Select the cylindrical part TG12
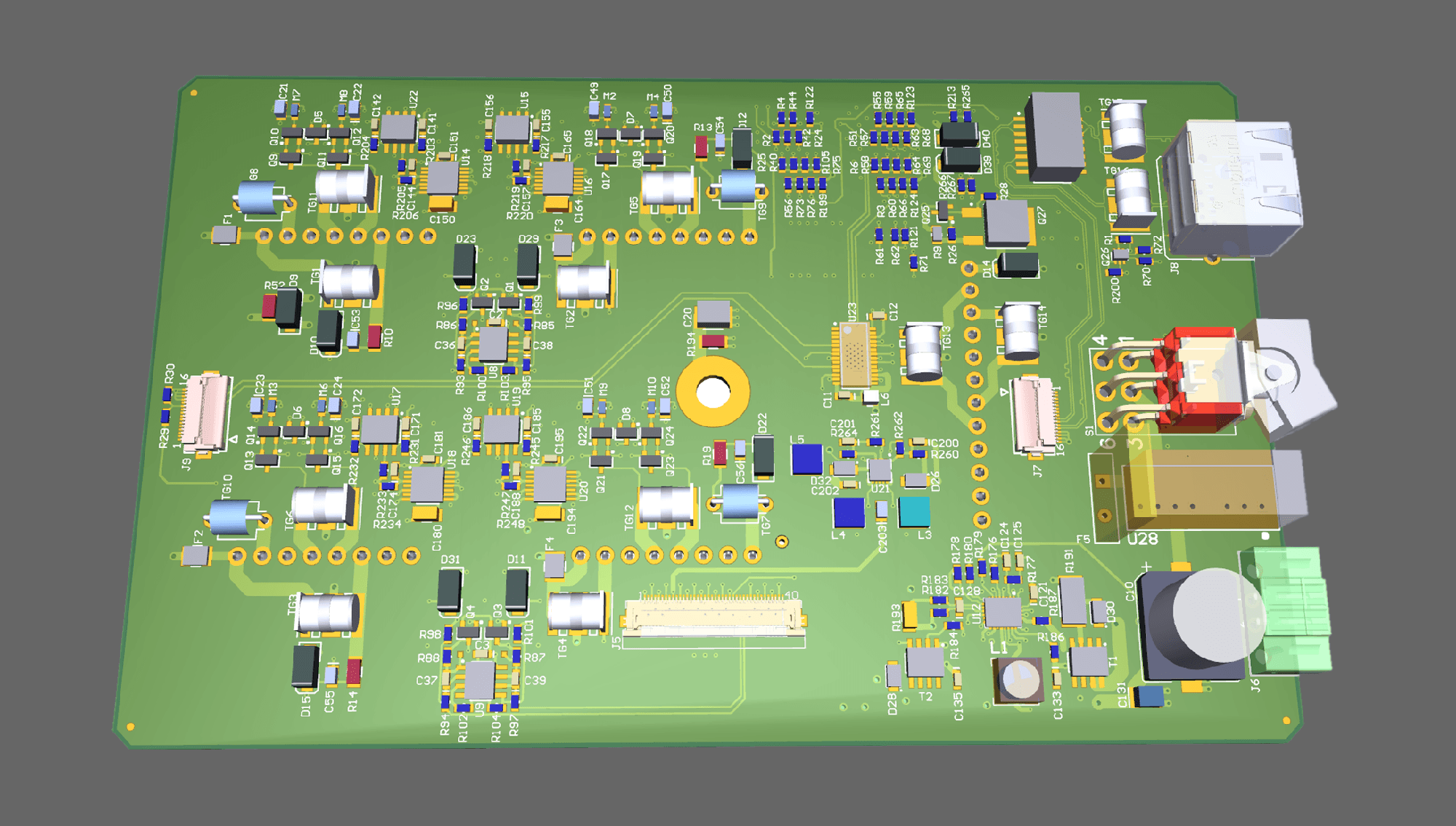This screenshot has height=826, width=1456. click(x=666, y=504)
